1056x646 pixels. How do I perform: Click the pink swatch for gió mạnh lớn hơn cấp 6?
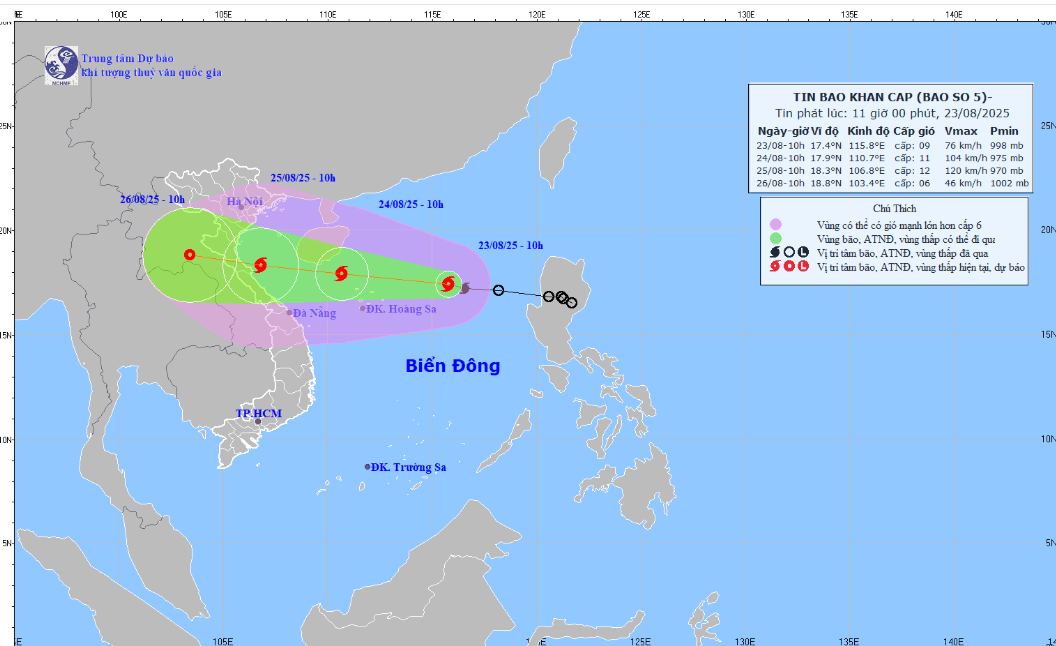tap(776, 224)
